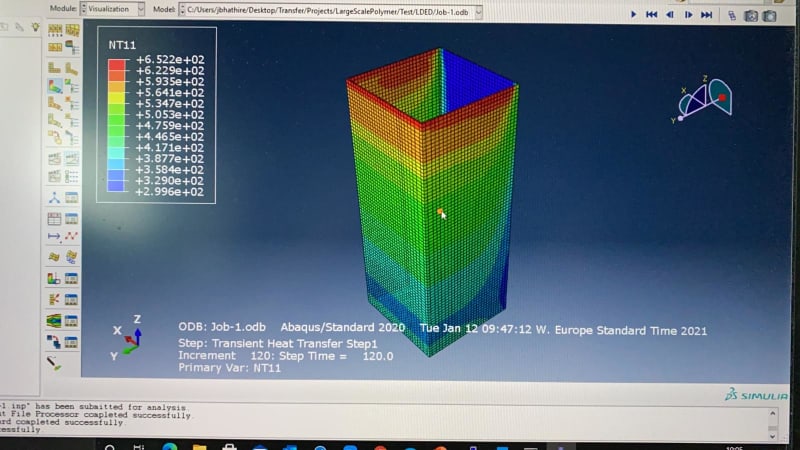The width and height of the screenshot is (800, 450).
Task: Click the 'Step: Transient Heat Transfer Step1' text
Action: (278, 343)
